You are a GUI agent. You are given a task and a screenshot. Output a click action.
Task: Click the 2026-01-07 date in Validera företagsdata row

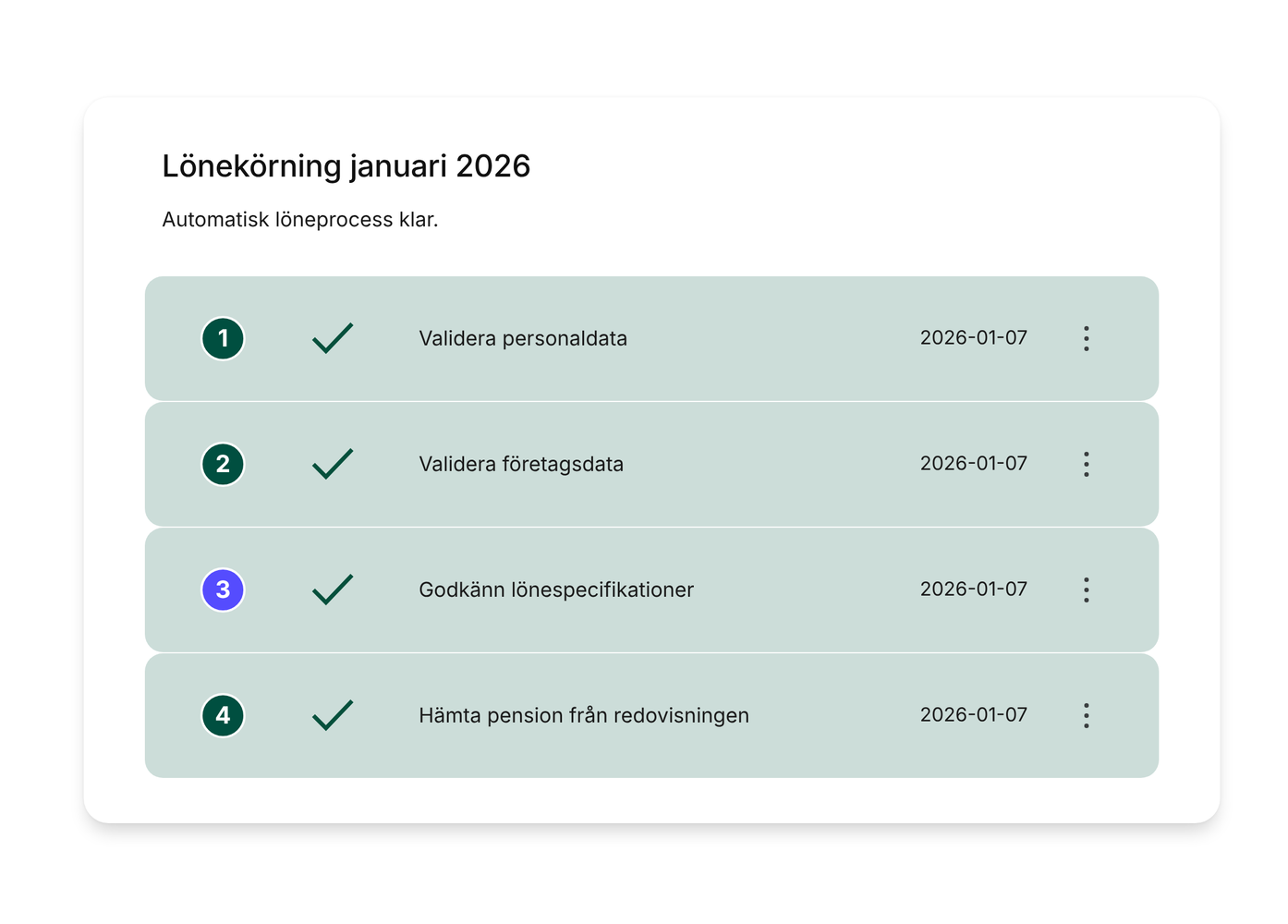[x=974, y=463]
